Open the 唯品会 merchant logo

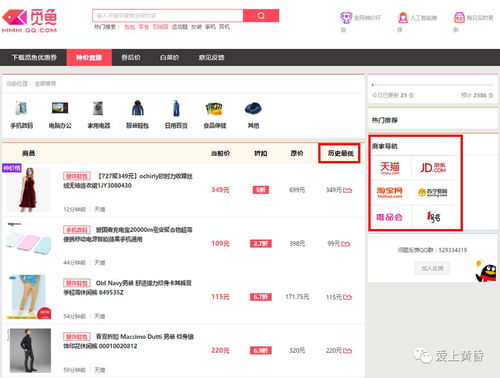(x=389, y=217)
